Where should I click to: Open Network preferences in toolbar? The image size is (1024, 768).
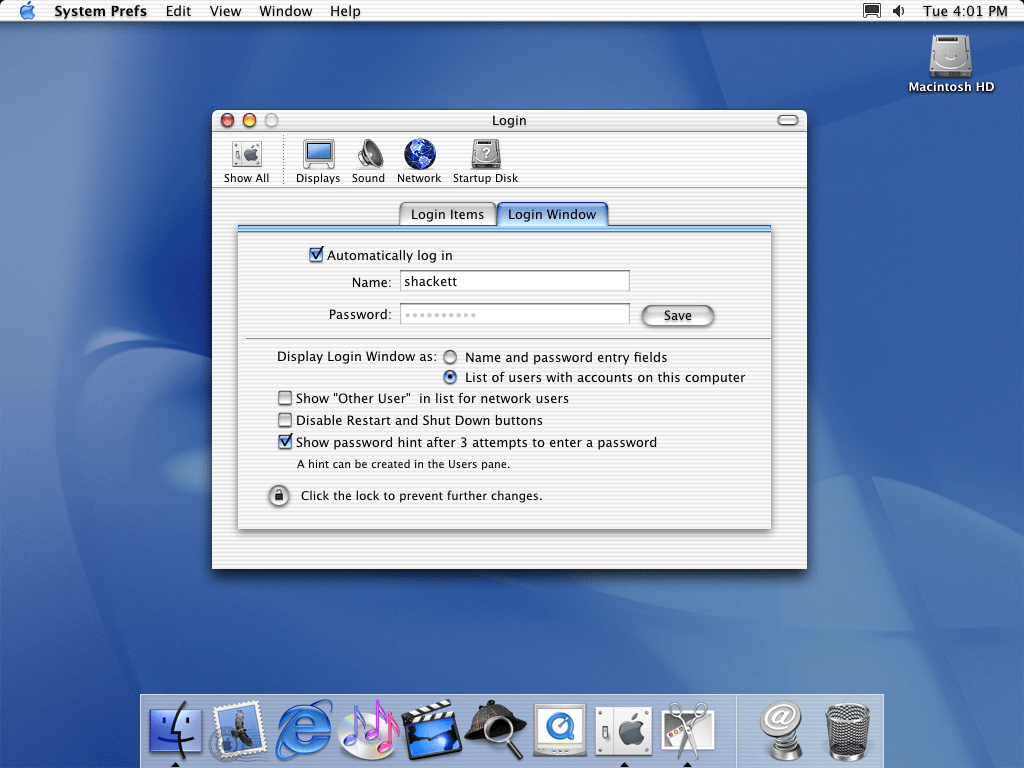tap(419, 159)
